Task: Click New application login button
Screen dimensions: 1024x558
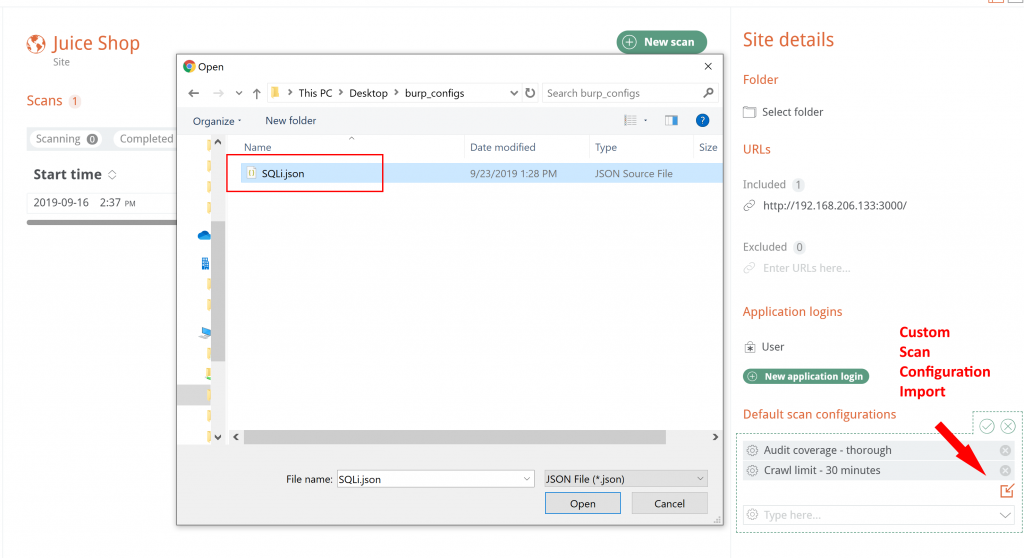Action: pyautogui.click(x=805, y=377)
